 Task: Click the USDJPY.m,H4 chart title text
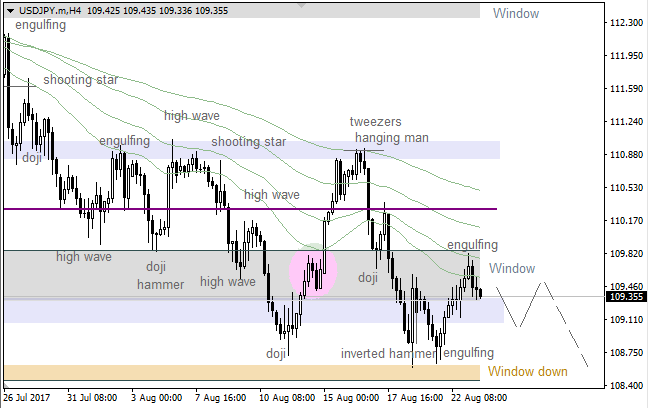point(50,10)
